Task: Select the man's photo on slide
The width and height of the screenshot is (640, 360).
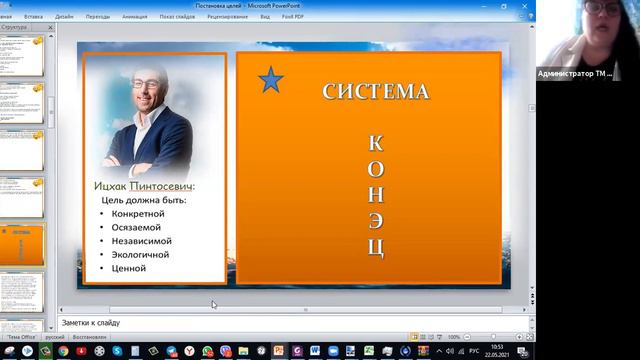Action: 148,120
